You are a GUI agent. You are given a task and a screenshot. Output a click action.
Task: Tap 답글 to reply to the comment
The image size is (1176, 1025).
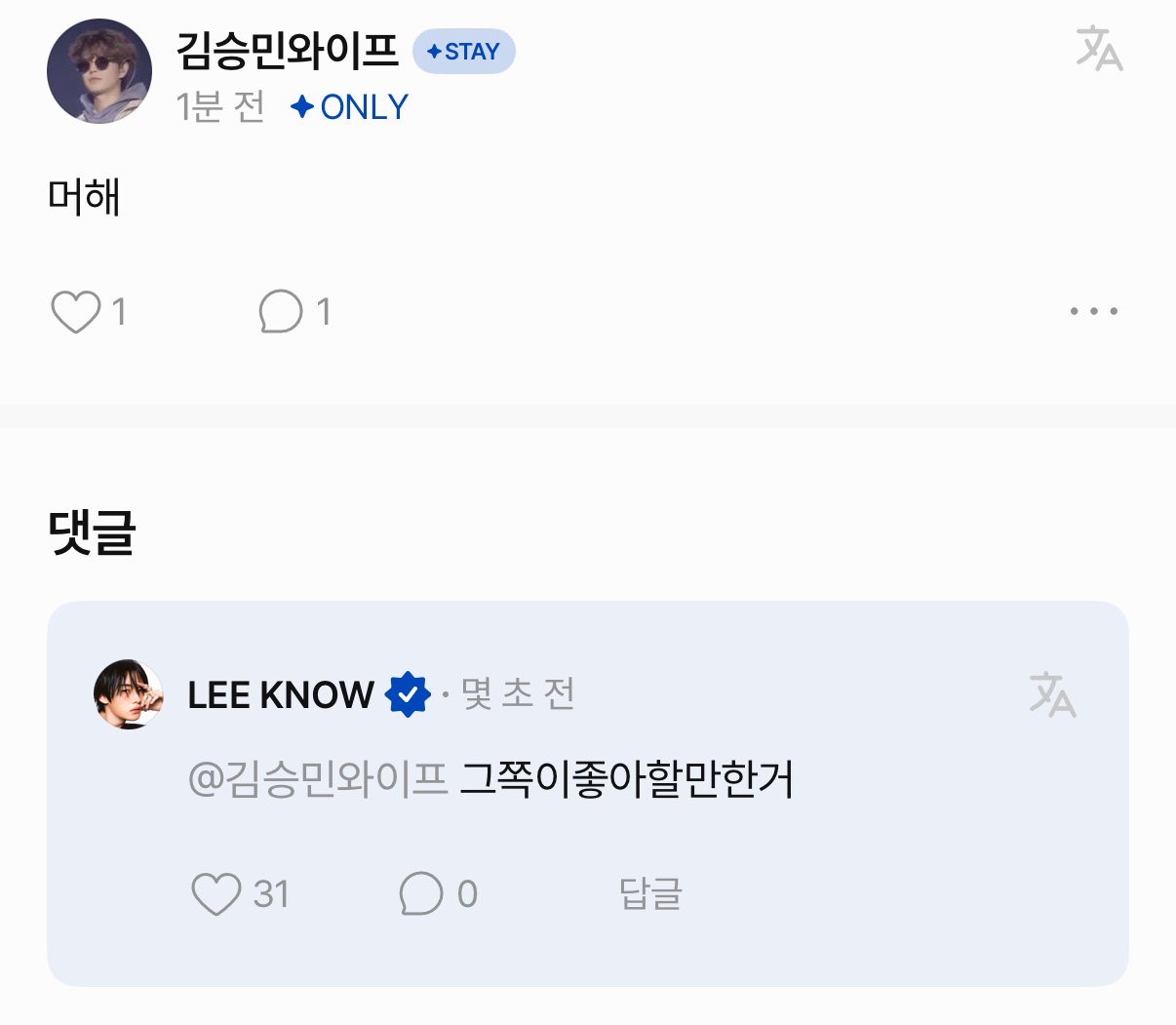point(650,893)
